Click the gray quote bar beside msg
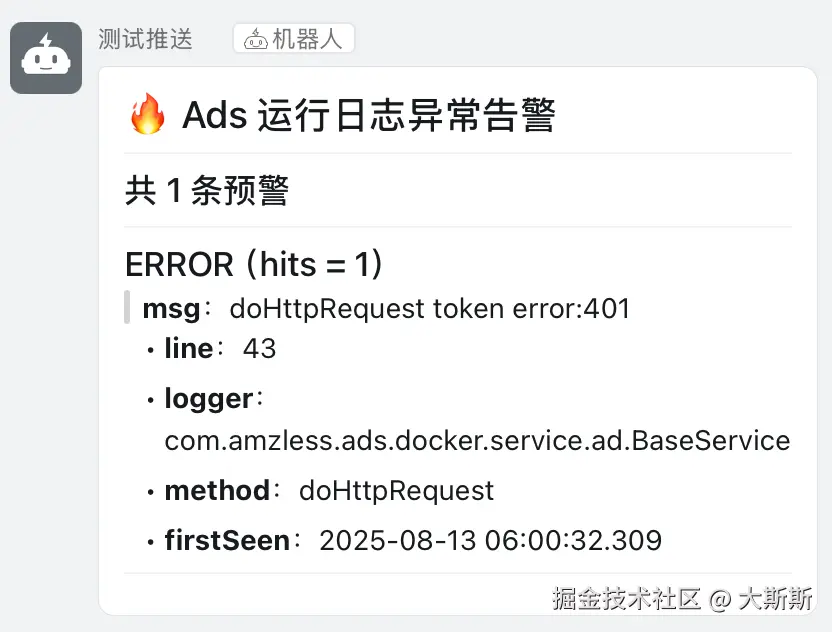The width and height of the screenshot is (832, 632). 127,307
